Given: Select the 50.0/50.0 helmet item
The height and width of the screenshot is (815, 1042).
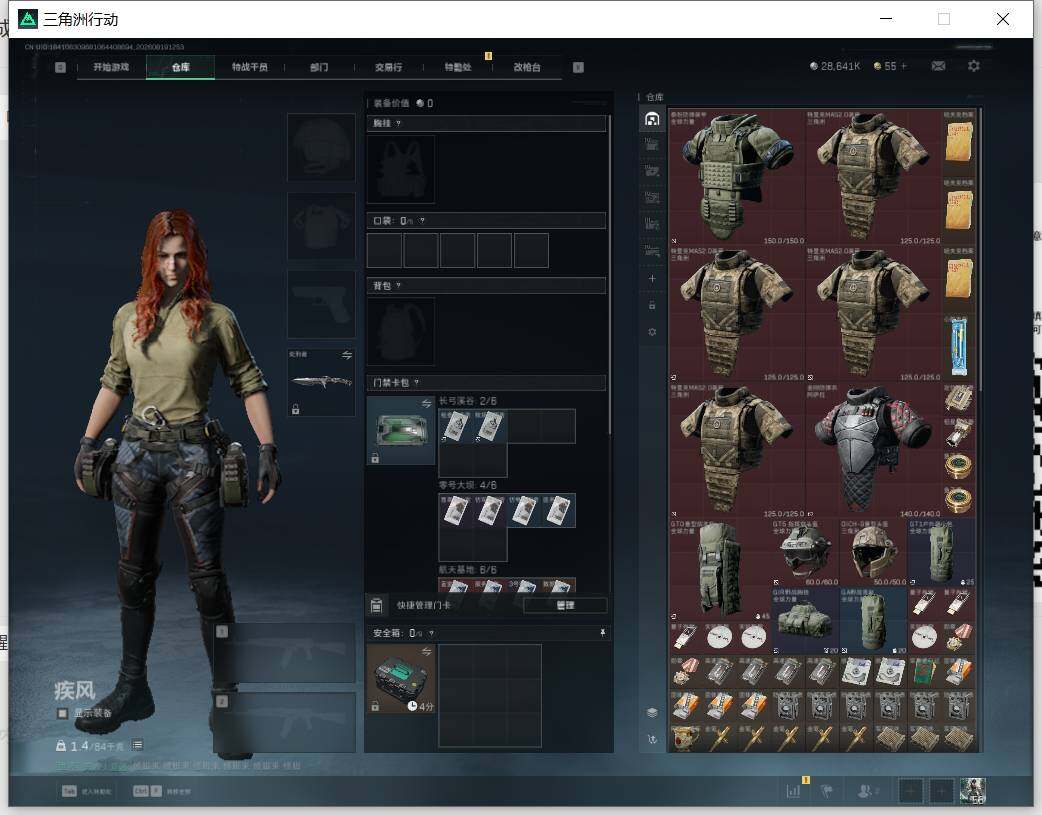Looking at the screenshot, I should [x=873, y=552].
